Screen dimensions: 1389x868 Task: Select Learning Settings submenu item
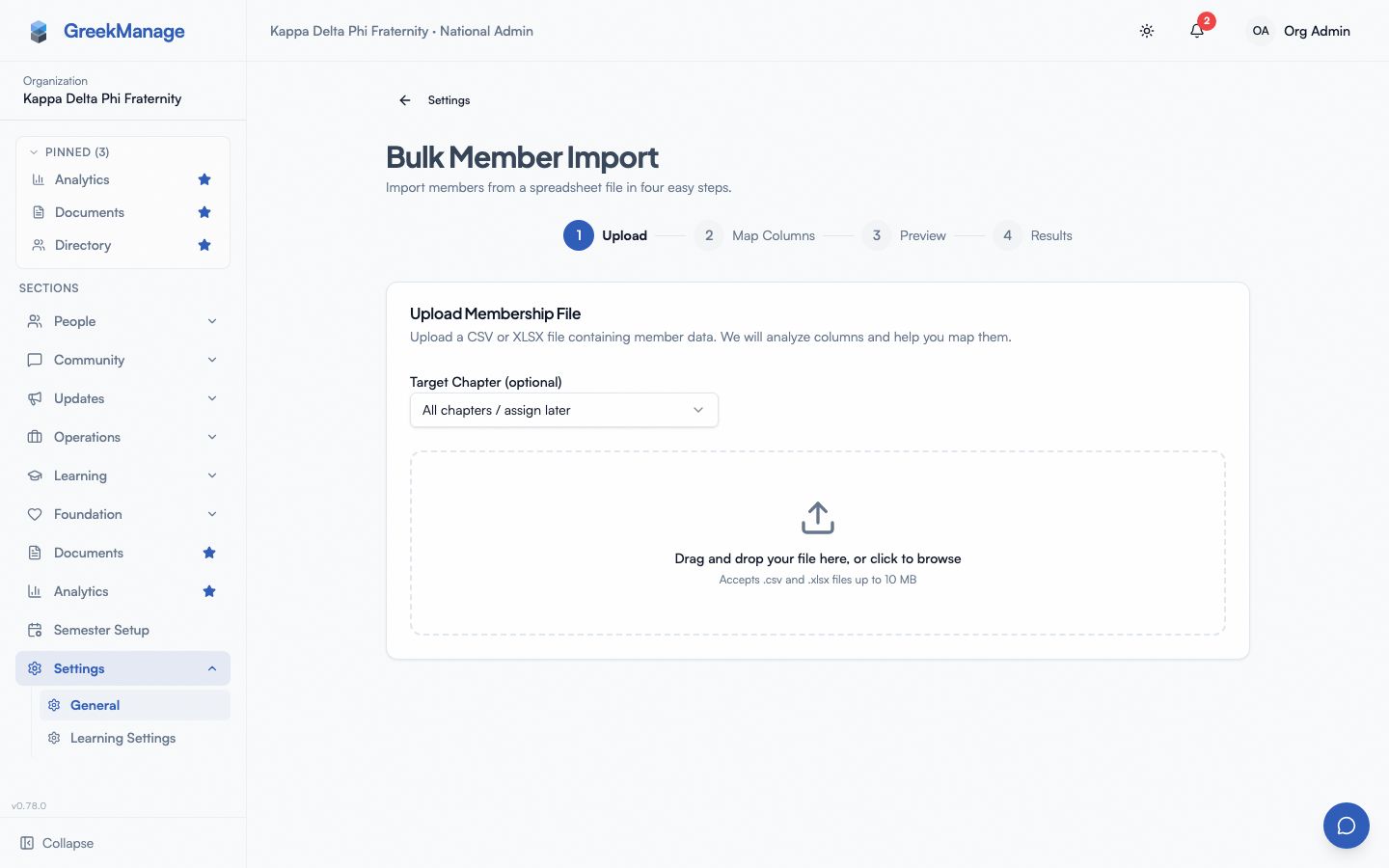[135, 738]
